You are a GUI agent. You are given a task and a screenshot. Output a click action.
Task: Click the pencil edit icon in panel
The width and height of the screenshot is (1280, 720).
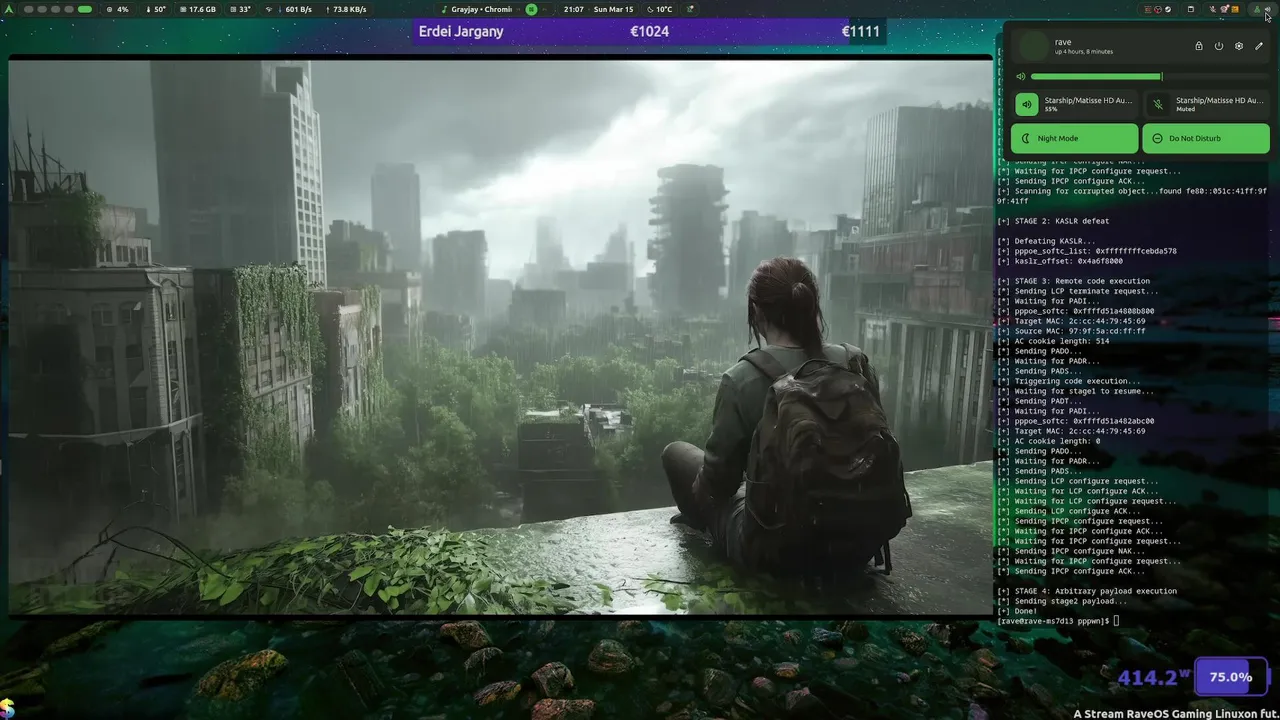[1259, 46]
